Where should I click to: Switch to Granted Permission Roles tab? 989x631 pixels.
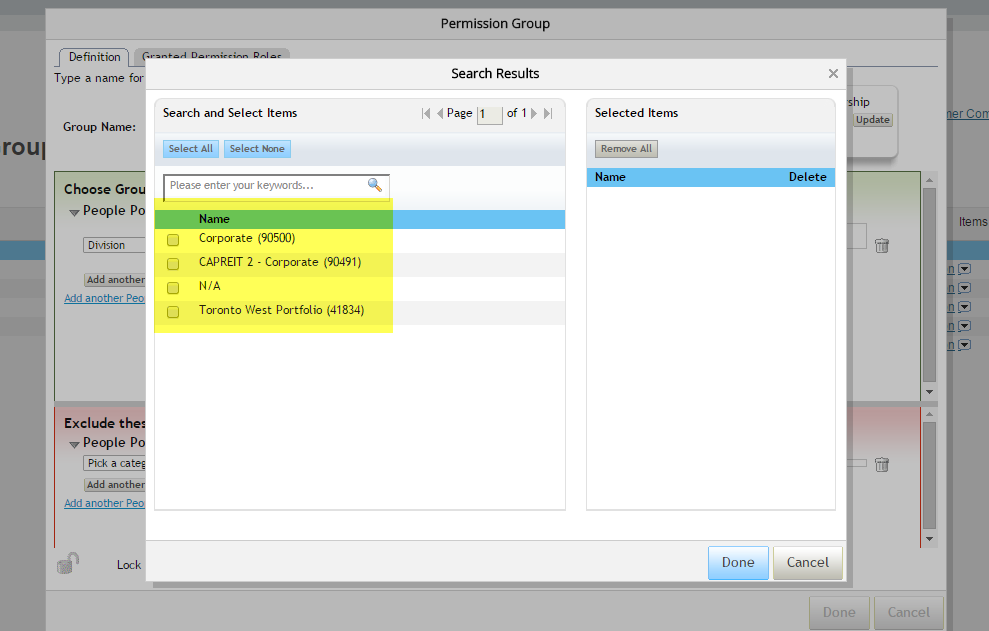(212, 54)
